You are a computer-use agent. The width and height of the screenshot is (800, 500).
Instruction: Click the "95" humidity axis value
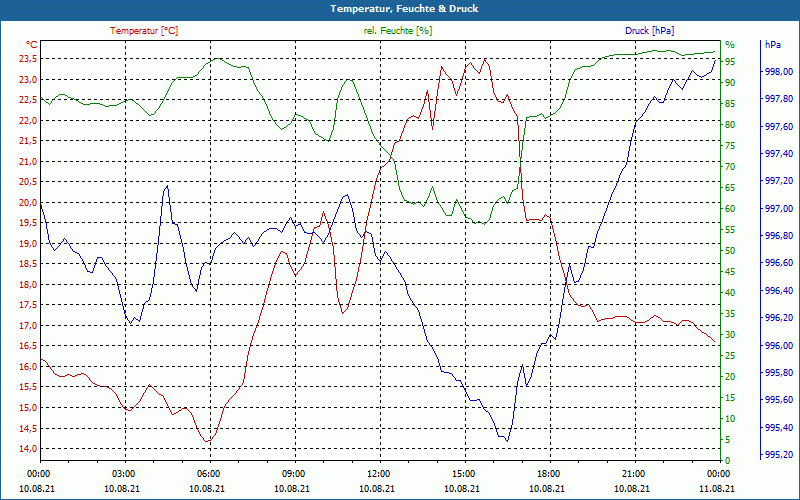(x=730, y=62)
